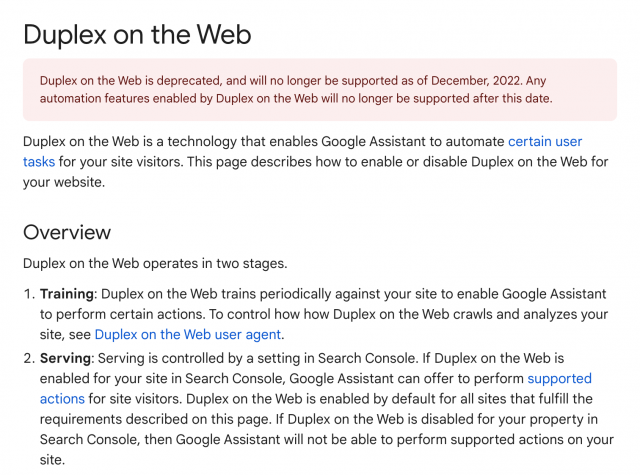Click list number 1 in Overview
Image resolution: width=640 pixels, height=475 pixels.
point(29,294)
